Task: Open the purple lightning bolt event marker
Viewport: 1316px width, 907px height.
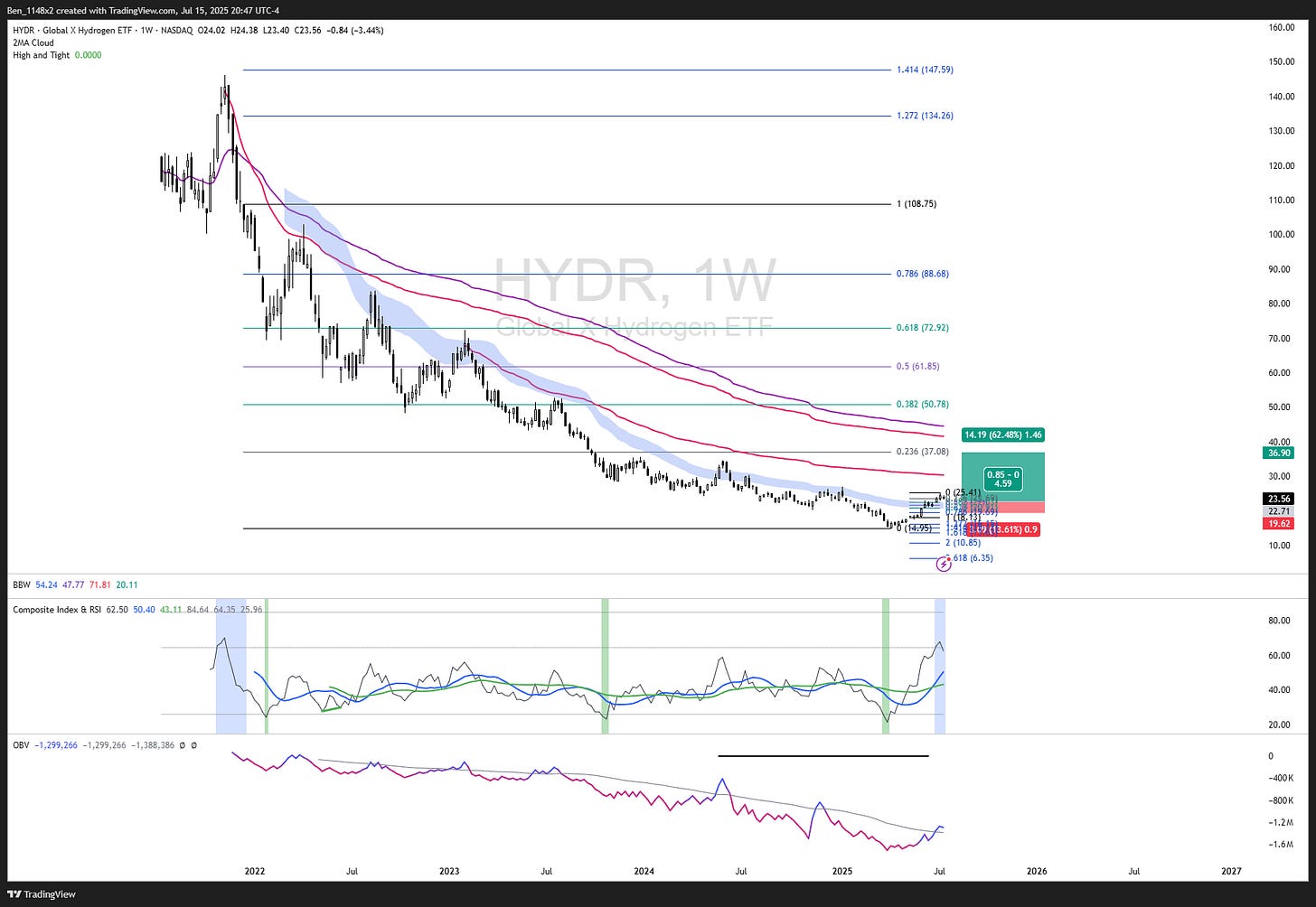Action: (x=944, y=565)
